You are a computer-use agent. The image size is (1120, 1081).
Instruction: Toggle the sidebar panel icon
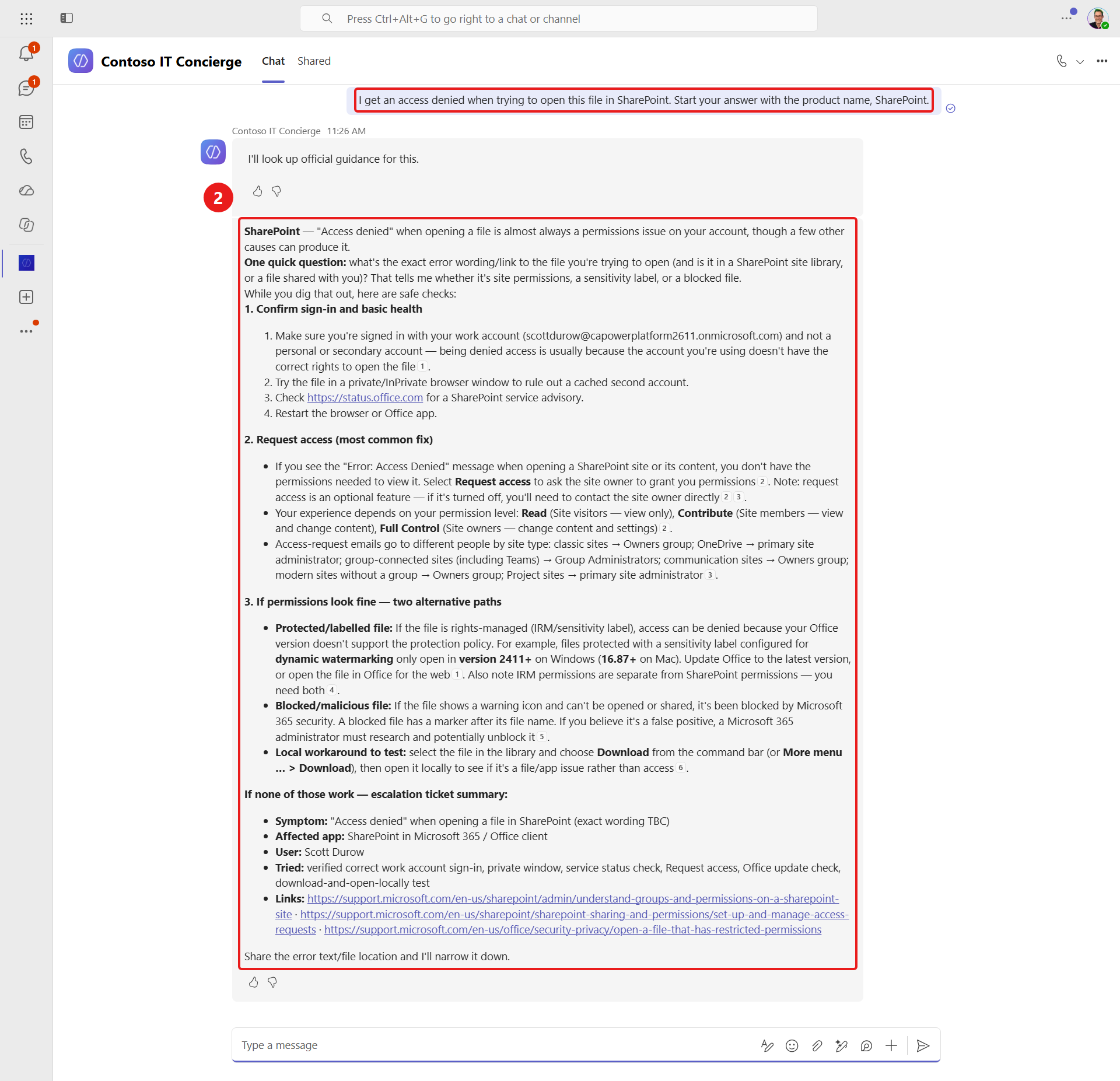click(x=66, y=18)
